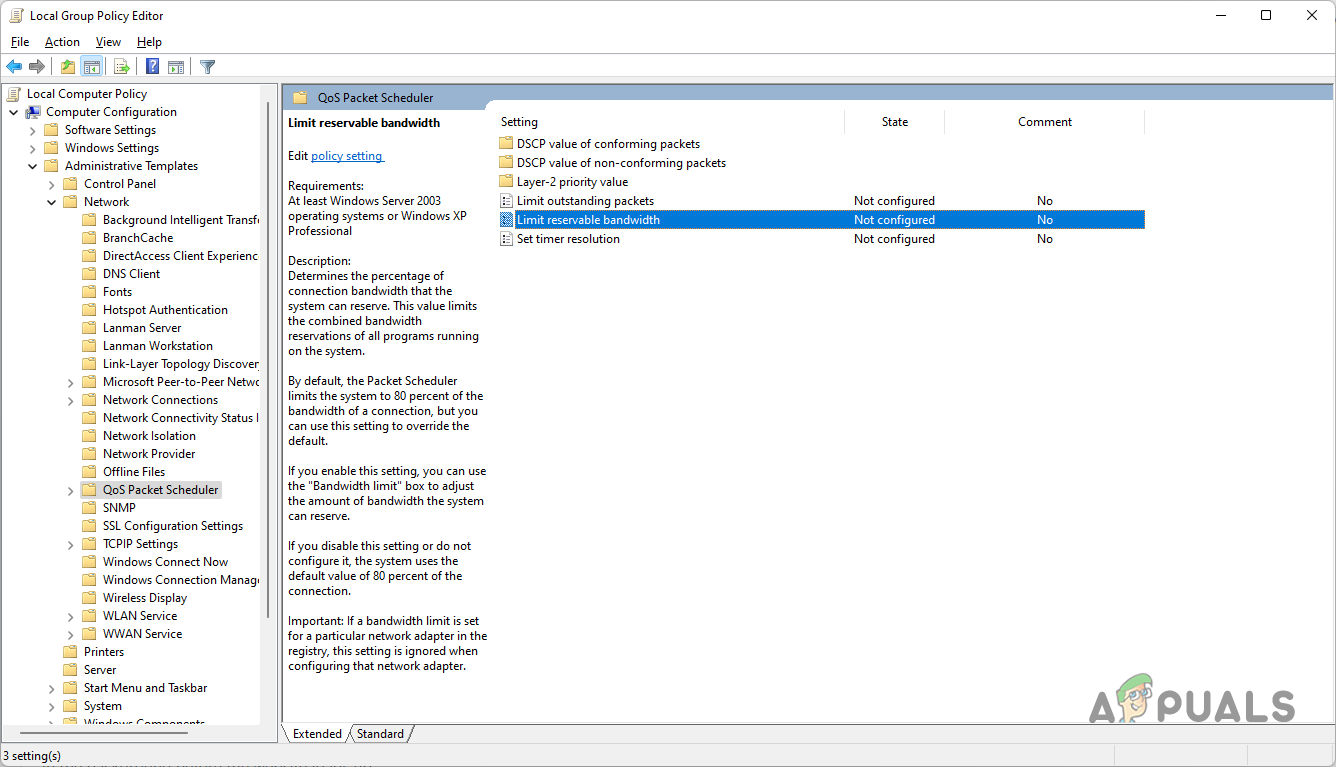This screenshot has height=767, width=1336.
Task: Select the Windows Connect Now tree item
Action: pyautogui.click(x=165, y=562)
